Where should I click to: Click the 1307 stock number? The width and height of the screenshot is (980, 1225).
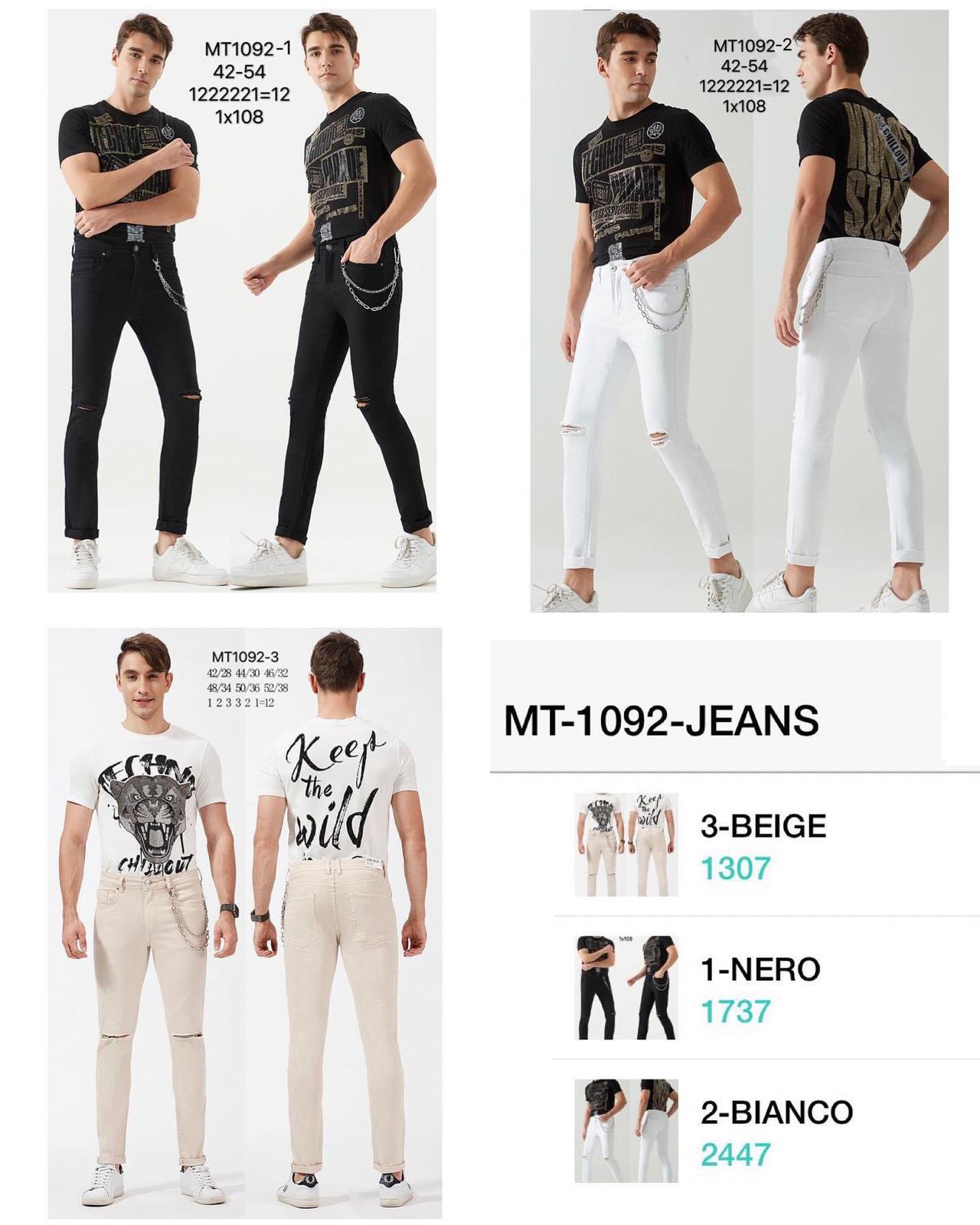point(735,869)
